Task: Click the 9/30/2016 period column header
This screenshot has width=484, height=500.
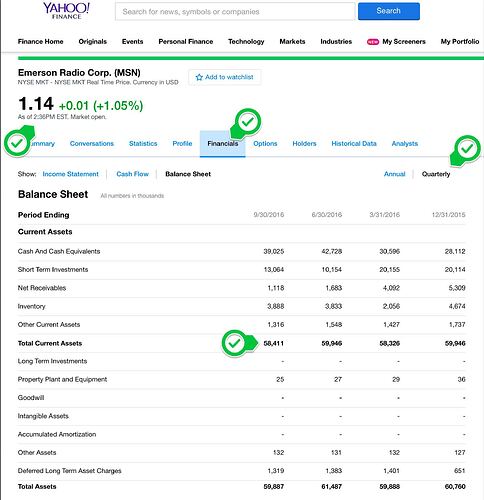Action: tap(269, 215)
